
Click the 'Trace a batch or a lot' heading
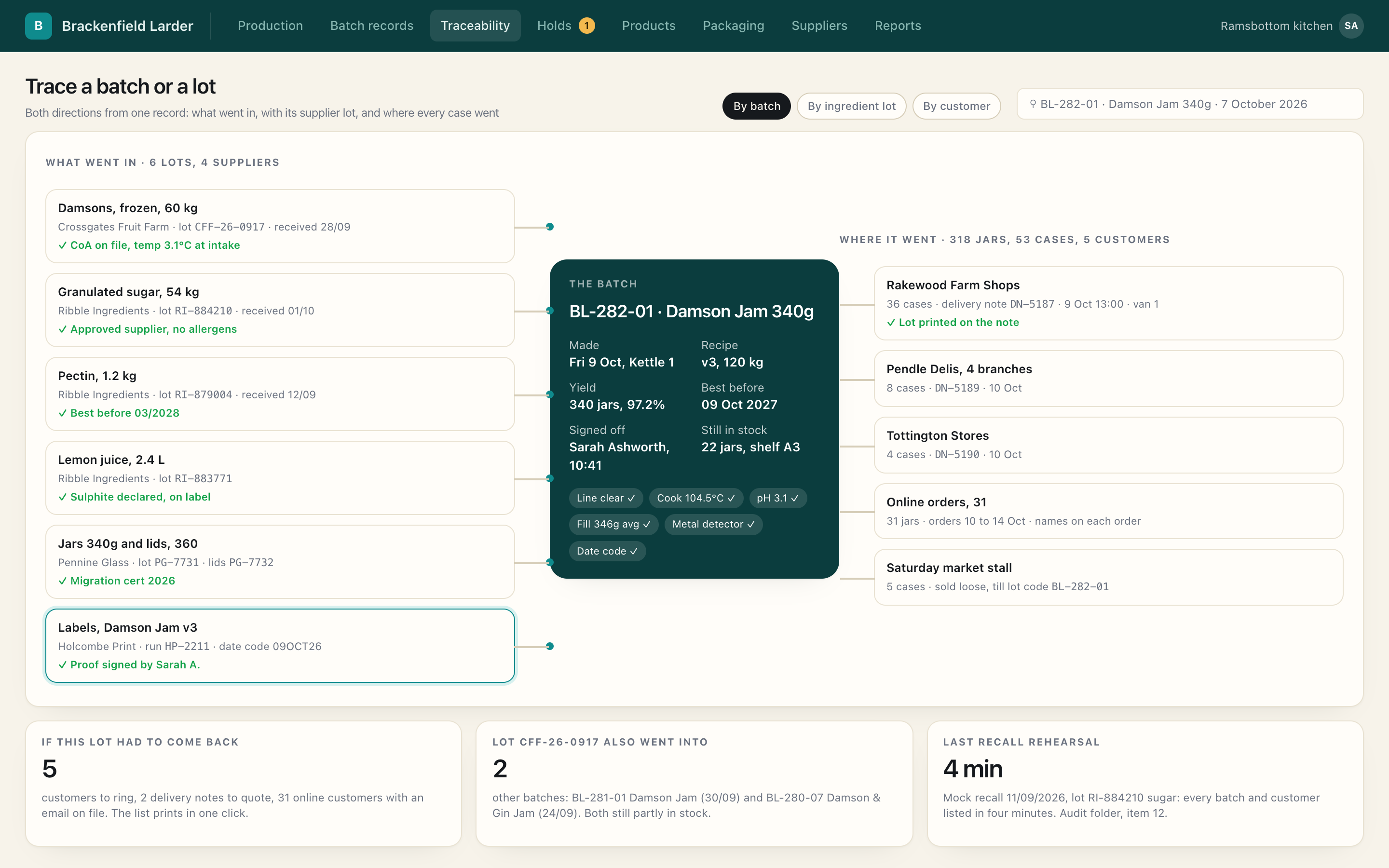point(120,87)
